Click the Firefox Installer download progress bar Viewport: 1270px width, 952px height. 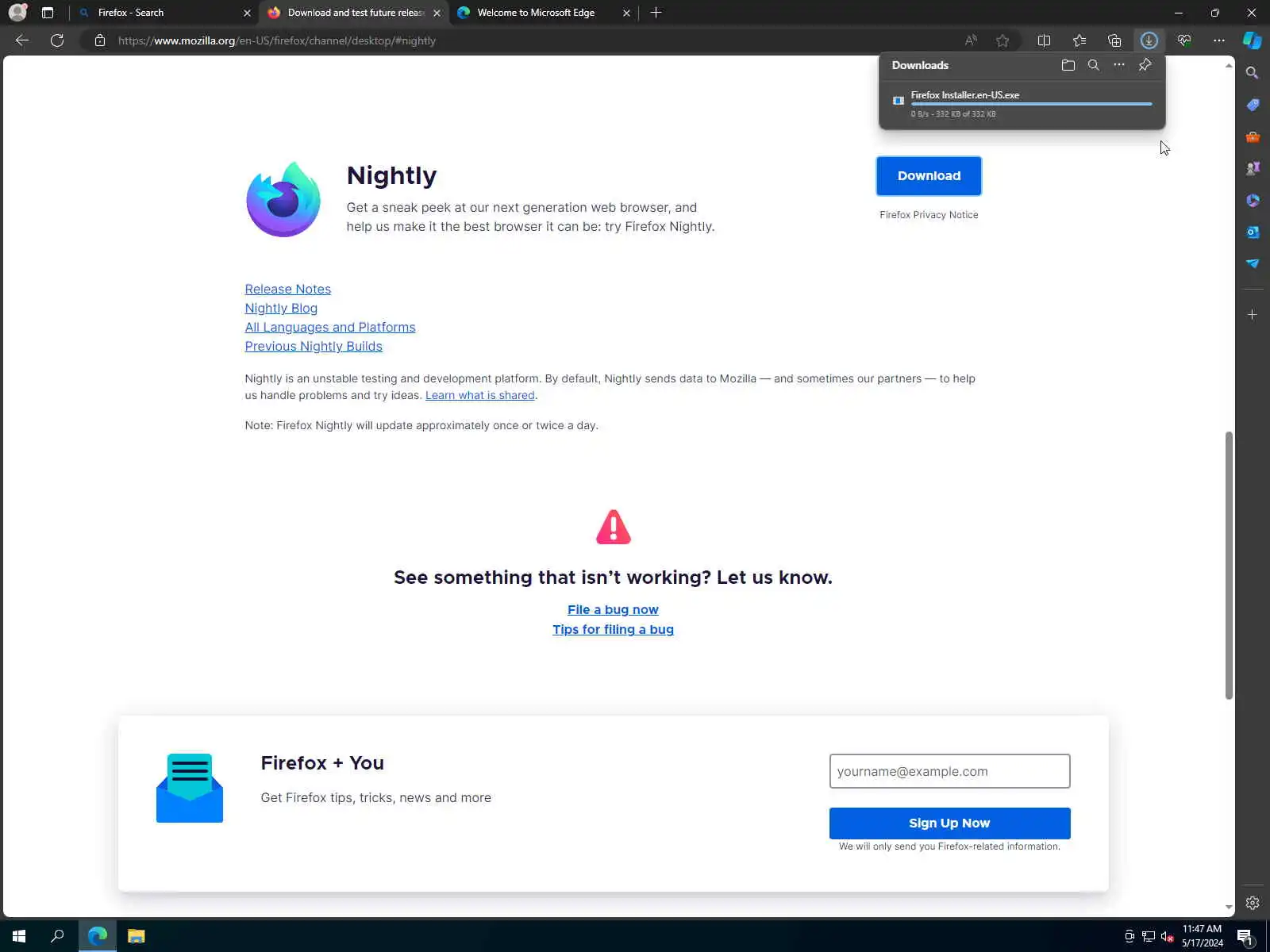1031,104
